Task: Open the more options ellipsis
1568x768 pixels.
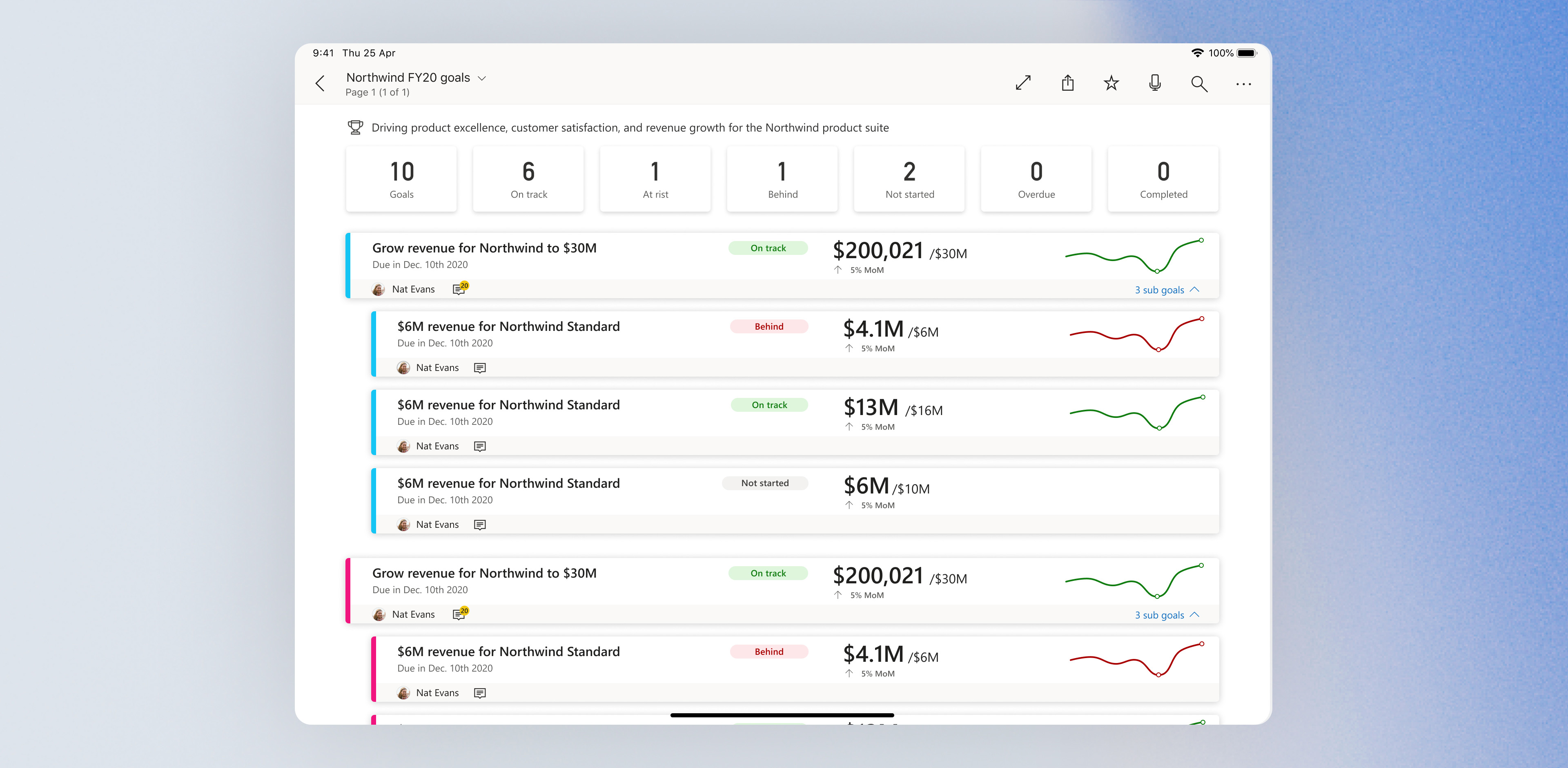Action: coord(1243,84)
